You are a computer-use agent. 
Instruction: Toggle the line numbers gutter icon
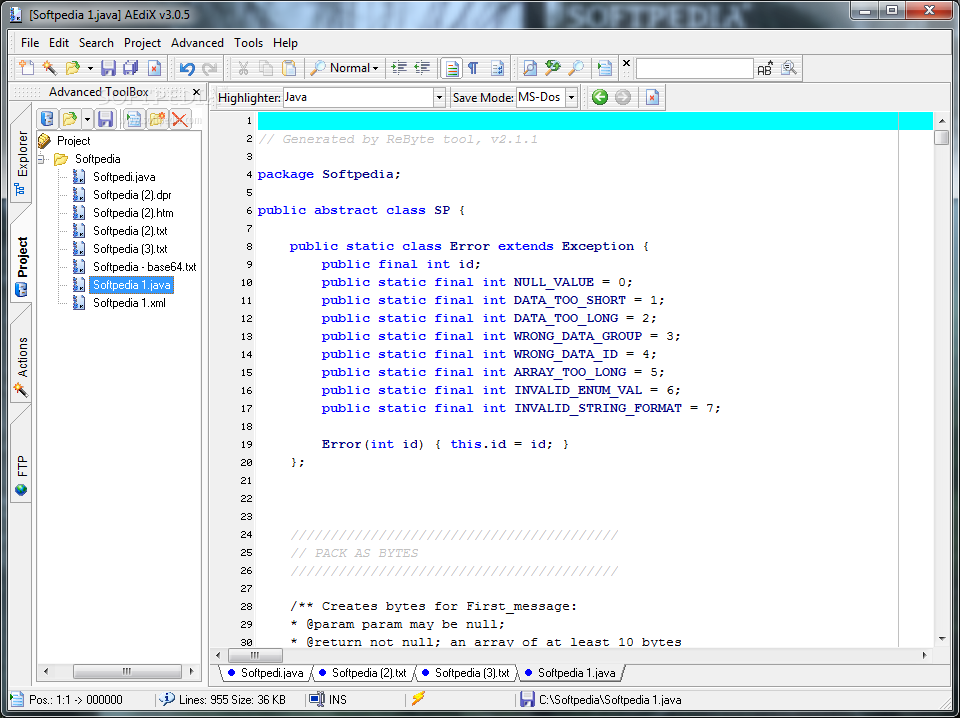pyautogui.click(x=497, y=68)
